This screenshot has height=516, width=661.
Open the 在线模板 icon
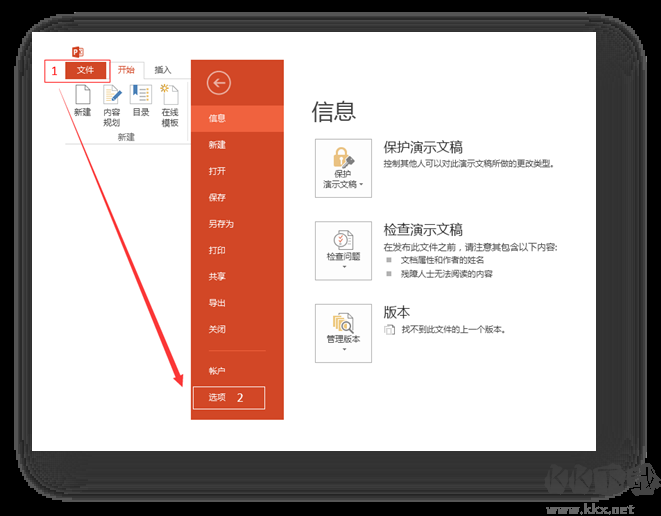[x=169, y=94]
